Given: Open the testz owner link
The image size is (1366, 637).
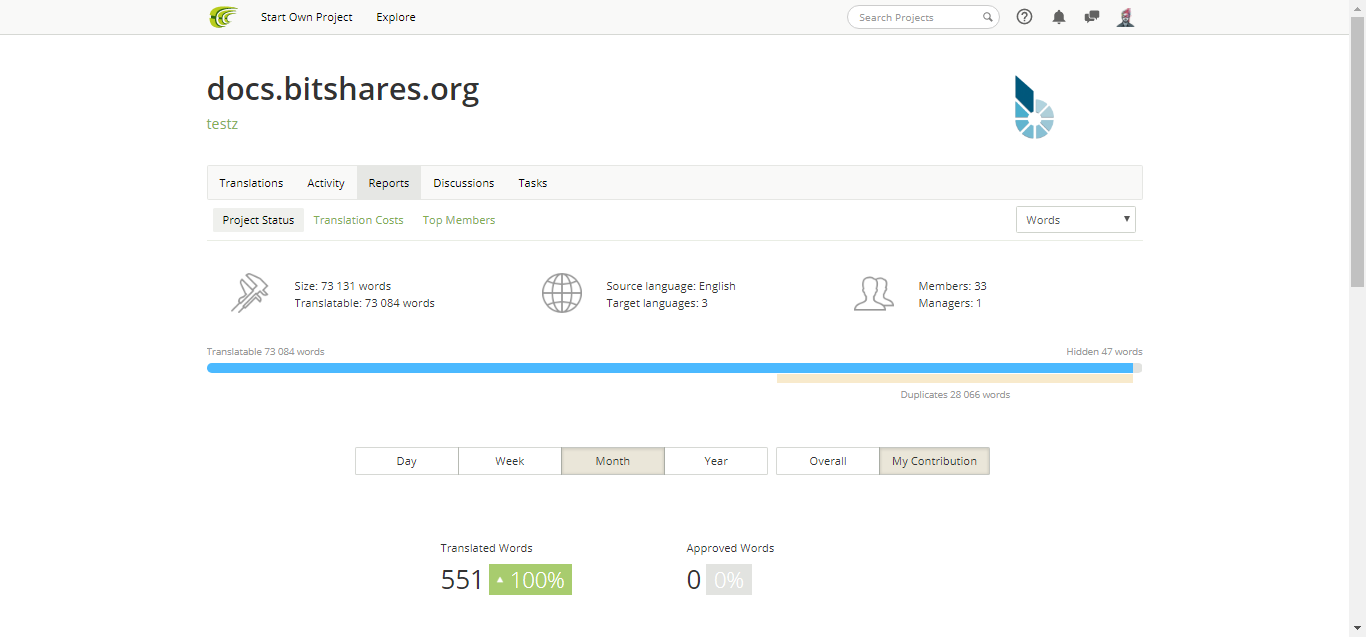Looking at the screenshot, I should [x=222, y=124].
